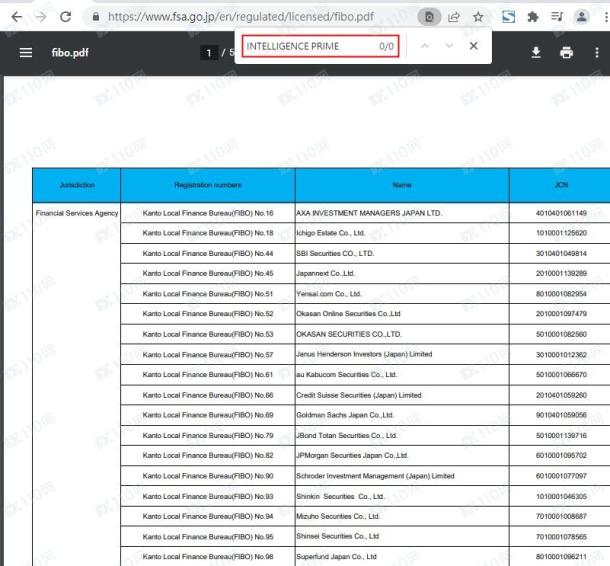Image resolution: width=610 pixels, height=566 pixels.
Task: Select Mizuho Securities Co., Ltd.
Action: coord(338,516)
